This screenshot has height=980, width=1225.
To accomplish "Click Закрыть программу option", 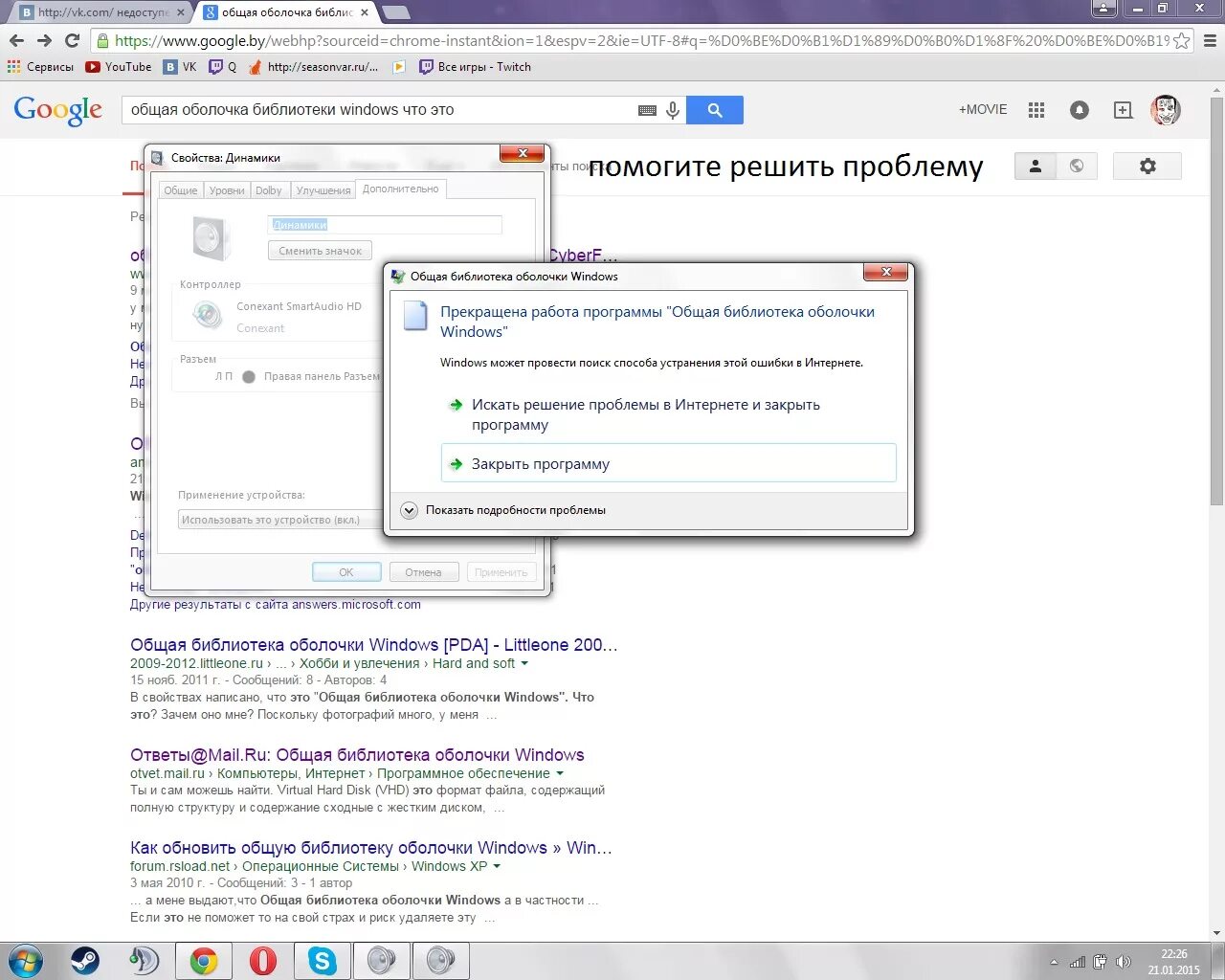I will coord(668,463).
